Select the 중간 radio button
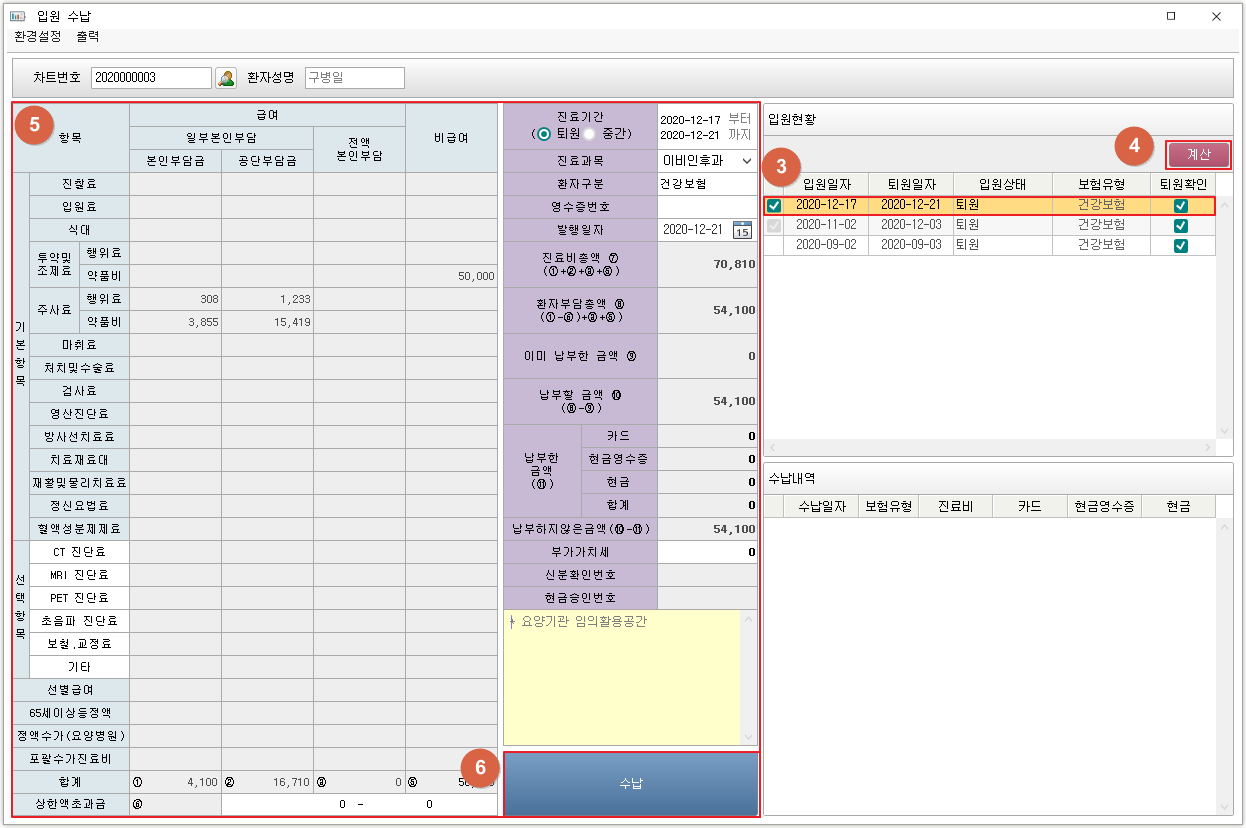Viewport: 1246px width, 828px height. point(591,134)
